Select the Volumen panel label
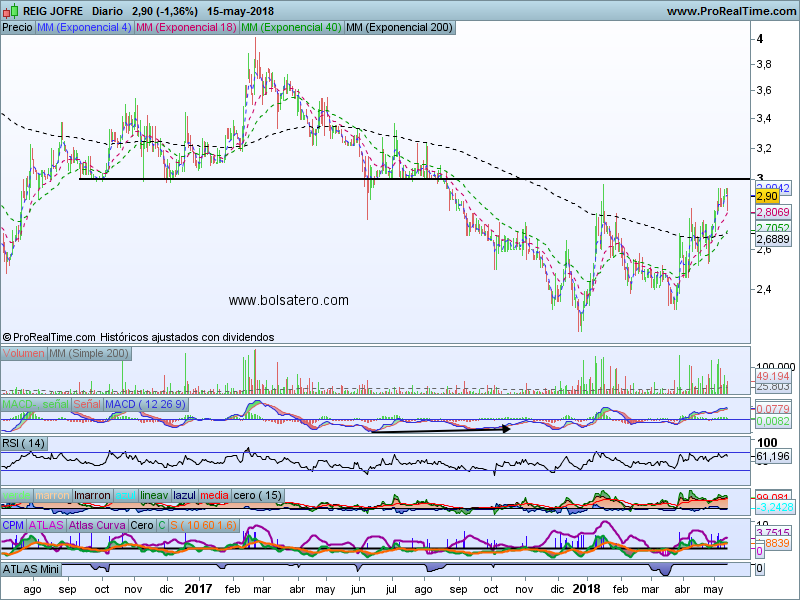800x600 pixels. (23, 354)
